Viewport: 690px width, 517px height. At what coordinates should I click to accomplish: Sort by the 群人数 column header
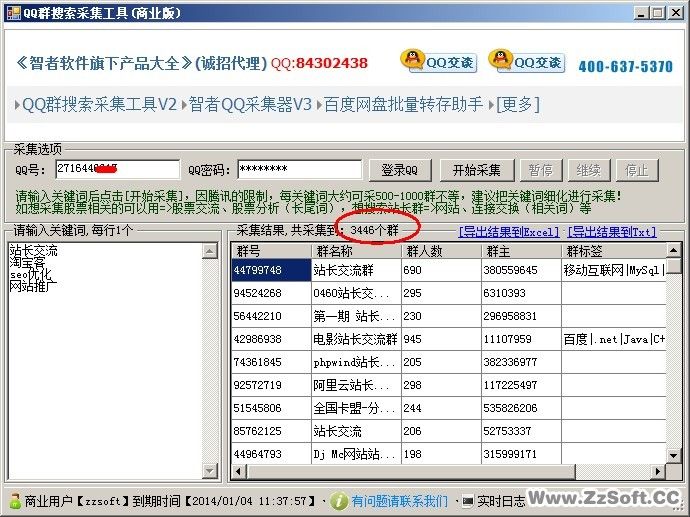[x=441, y=251]
